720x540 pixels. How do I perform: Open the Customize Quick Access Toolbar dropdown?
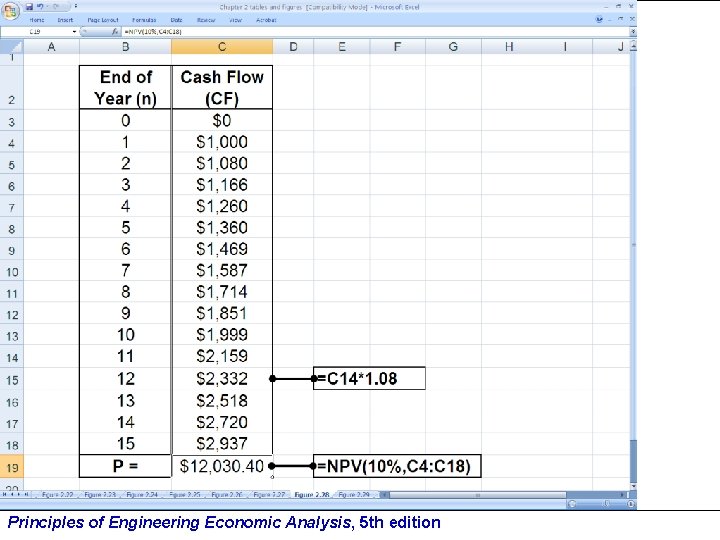pos(76,6)
